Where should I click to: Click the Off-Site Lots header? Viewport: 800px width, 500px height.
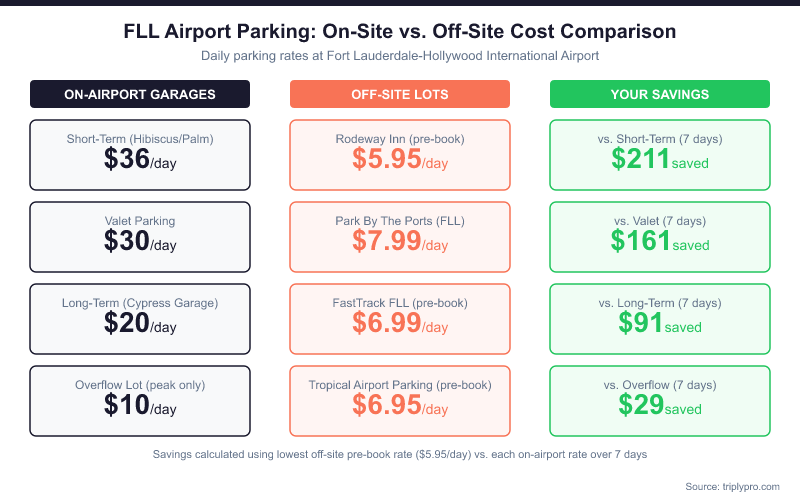(400, 94)
